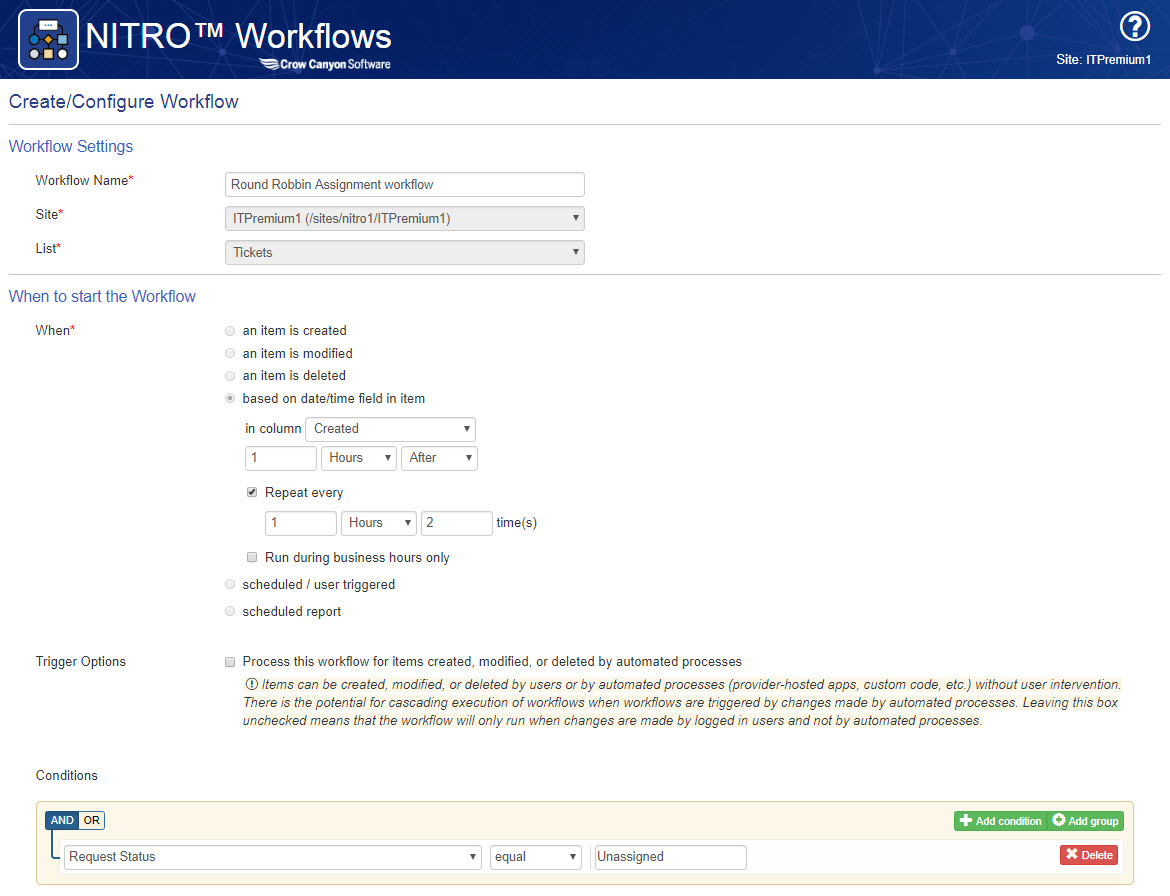Click the info icon beside automated processes note
1170x896 pixels.
click(251, 684)
